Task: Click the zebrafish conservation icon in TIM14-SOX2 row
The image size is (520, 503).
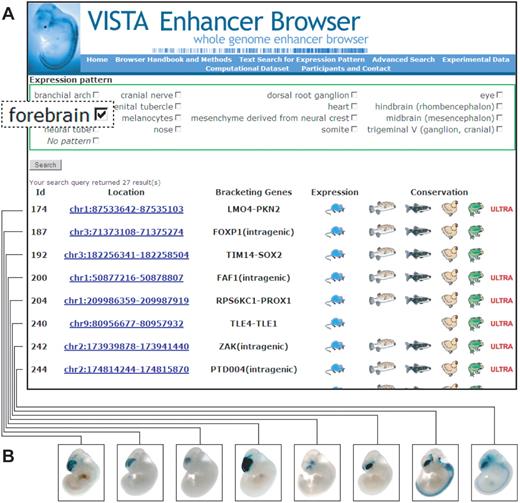Action: click(x=418, y=254)
